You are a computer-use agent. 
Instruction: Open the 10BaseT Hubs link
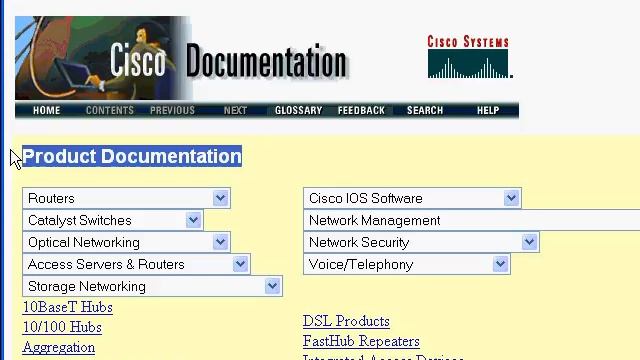pos(68,307)
